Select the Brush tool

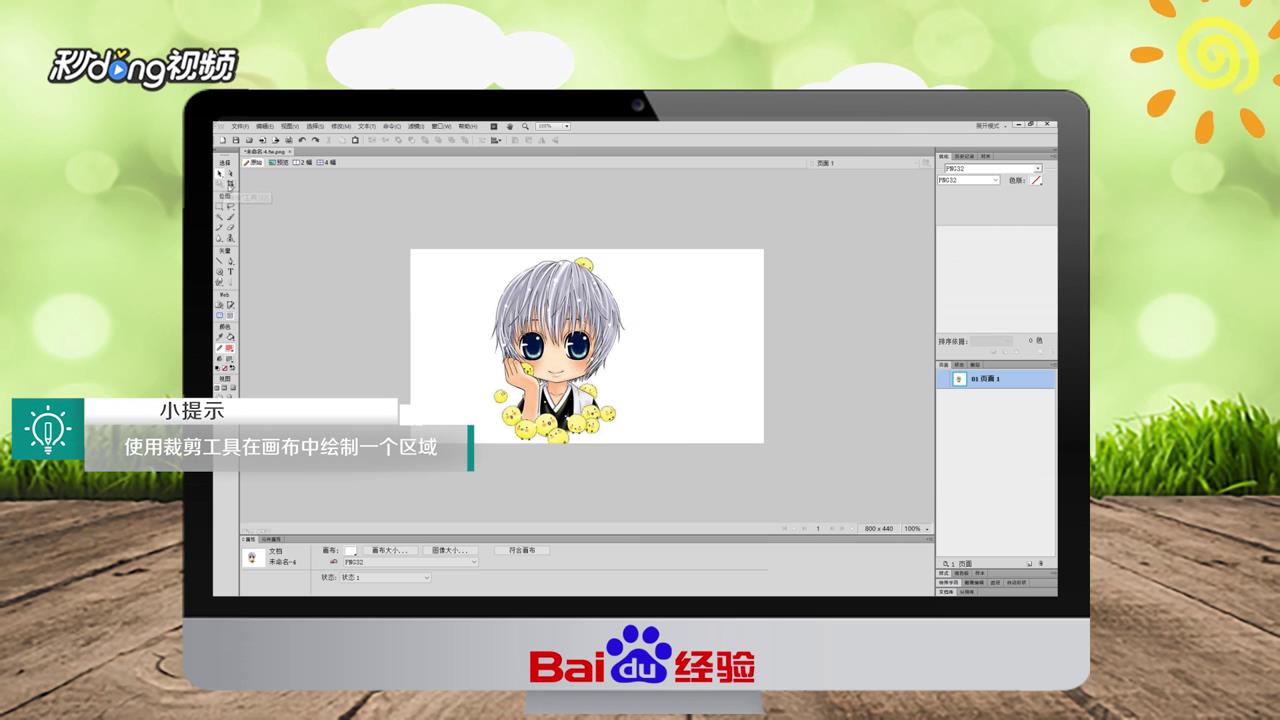pyautogui.click(x=231, y=217)
